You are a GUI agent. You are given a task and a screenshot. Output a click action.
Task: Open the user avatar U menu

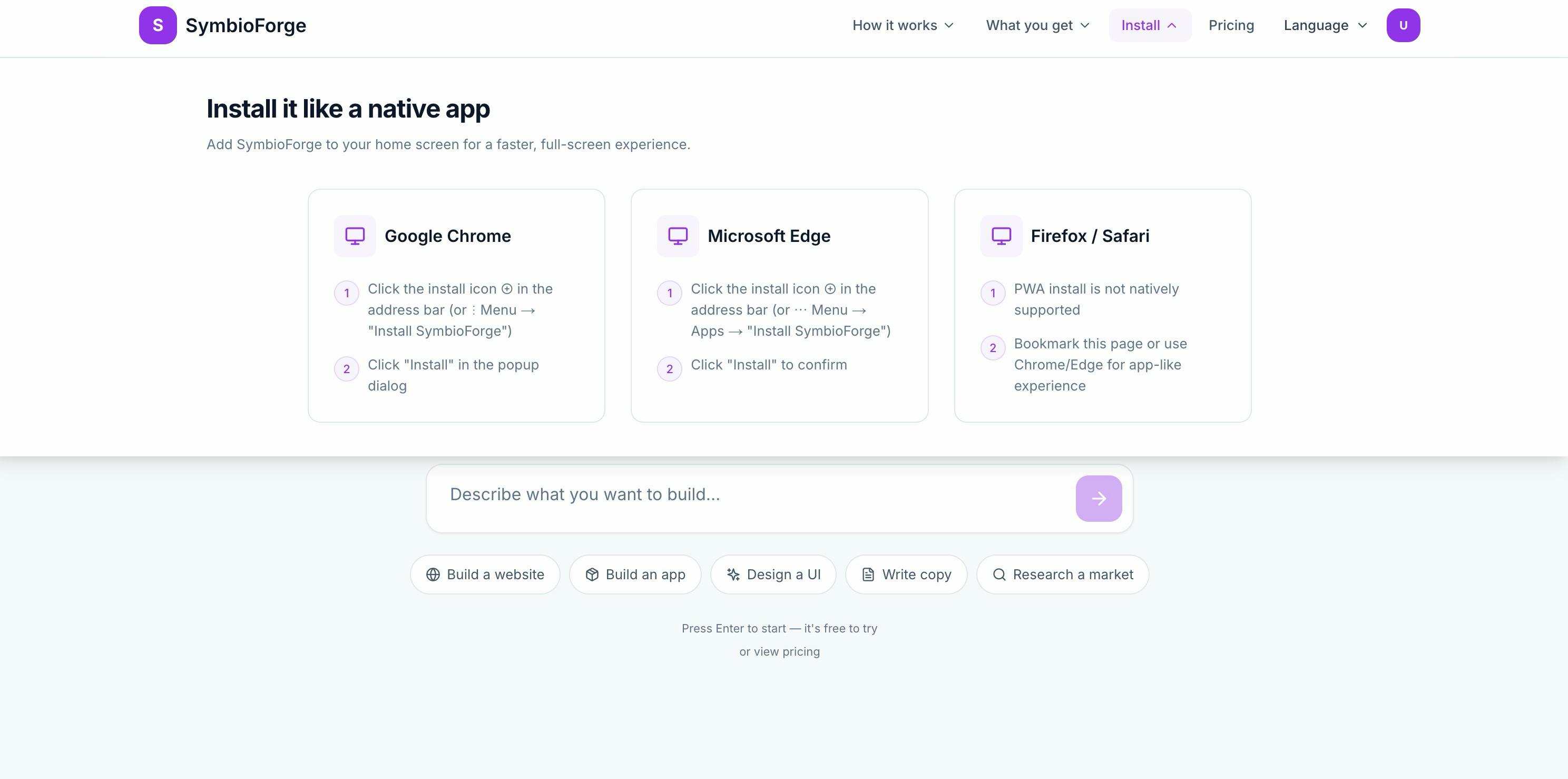(1403, 25)
